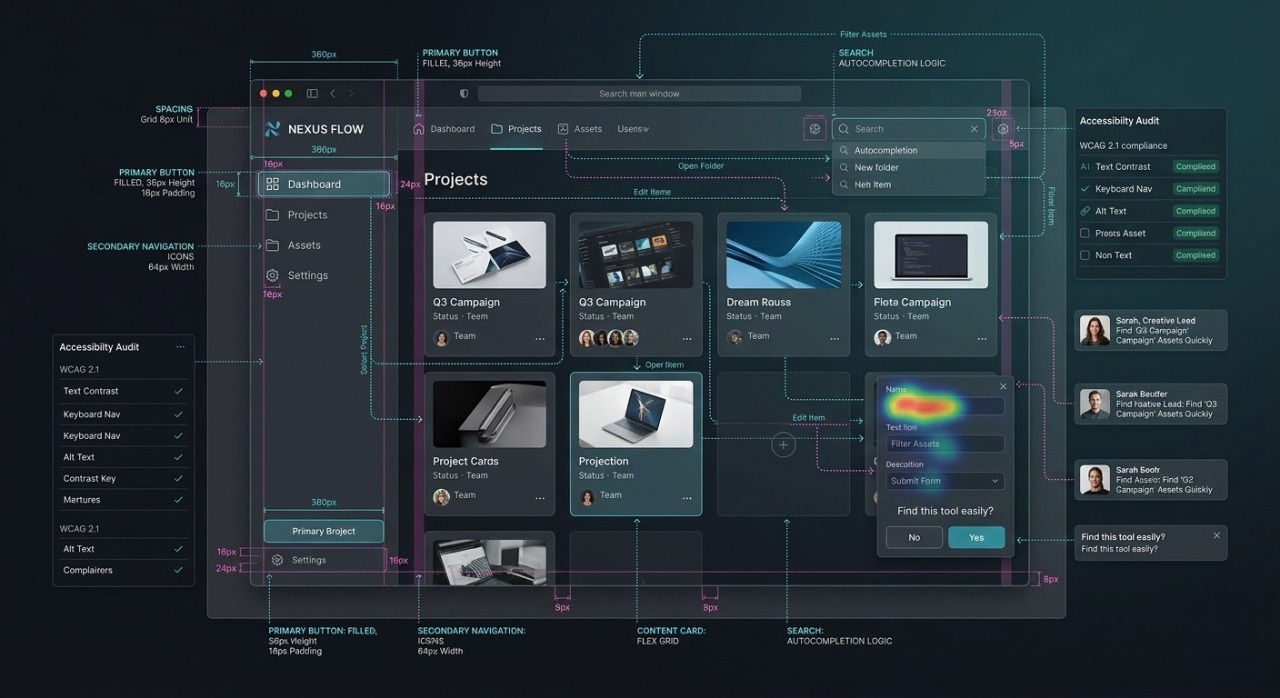Clear the Search field with its X icon
This screenshot has width=1280, height=698.
(974, 129)
